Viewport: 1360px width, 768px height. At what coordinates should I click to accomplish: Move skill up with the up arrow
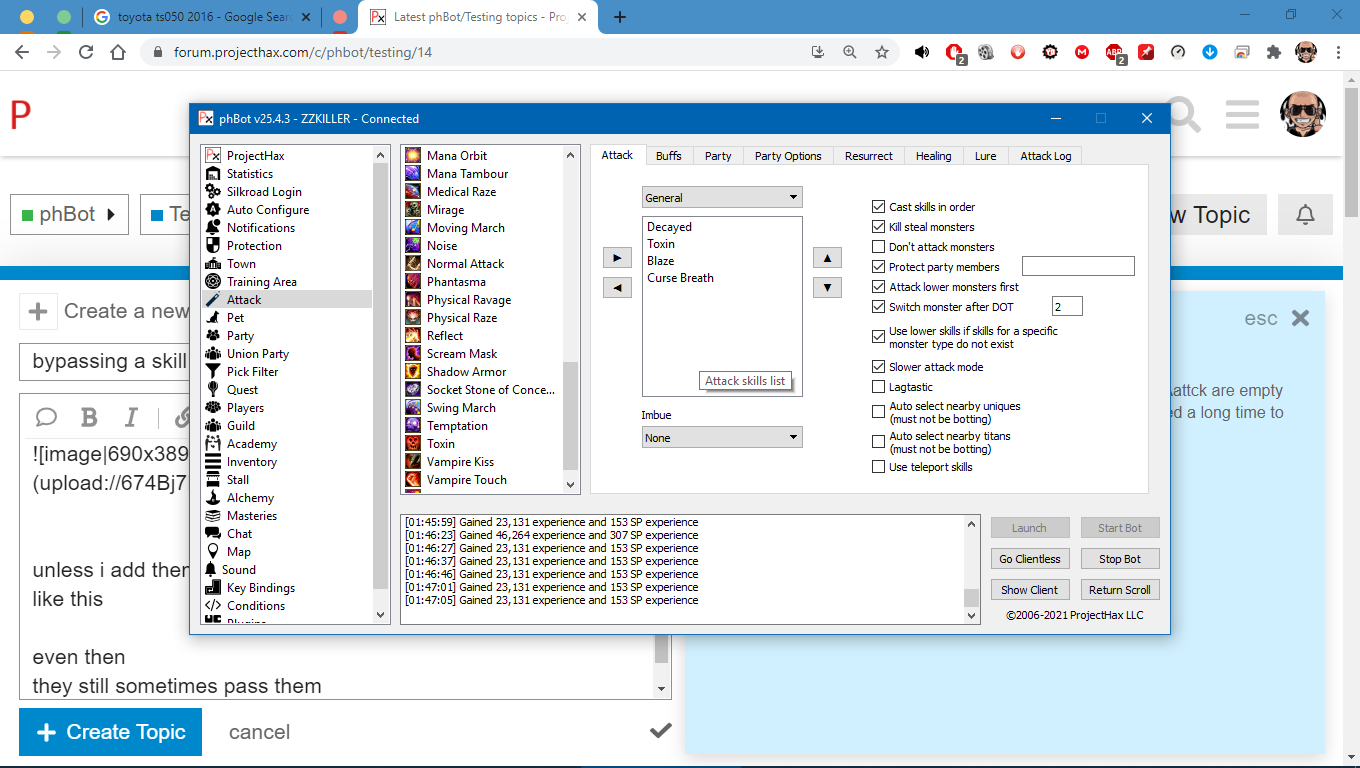[x=826, y=258]
